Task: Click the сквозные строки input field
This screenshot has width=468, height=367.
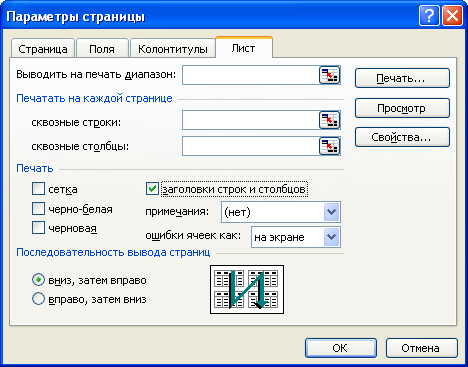Action: coord(251,120)
